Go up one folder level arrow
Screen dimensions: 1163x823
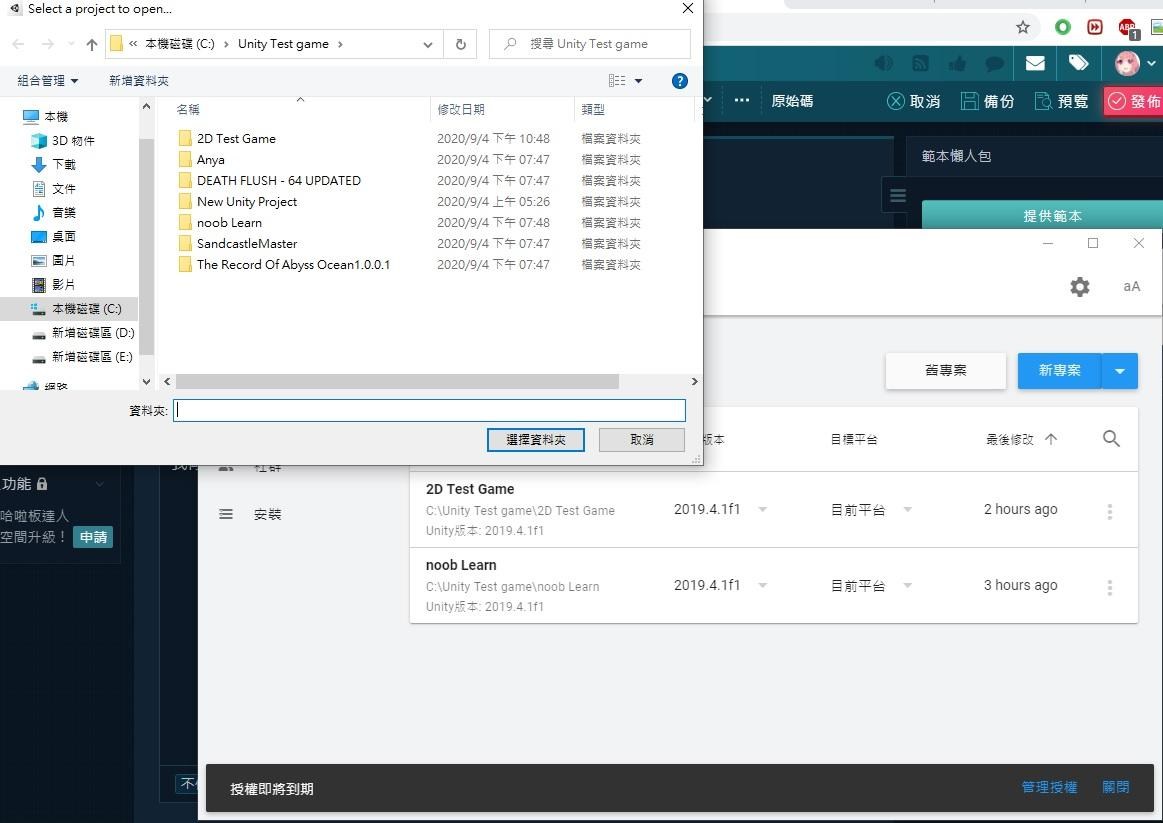pyautogui.click(x=91, y=44)
